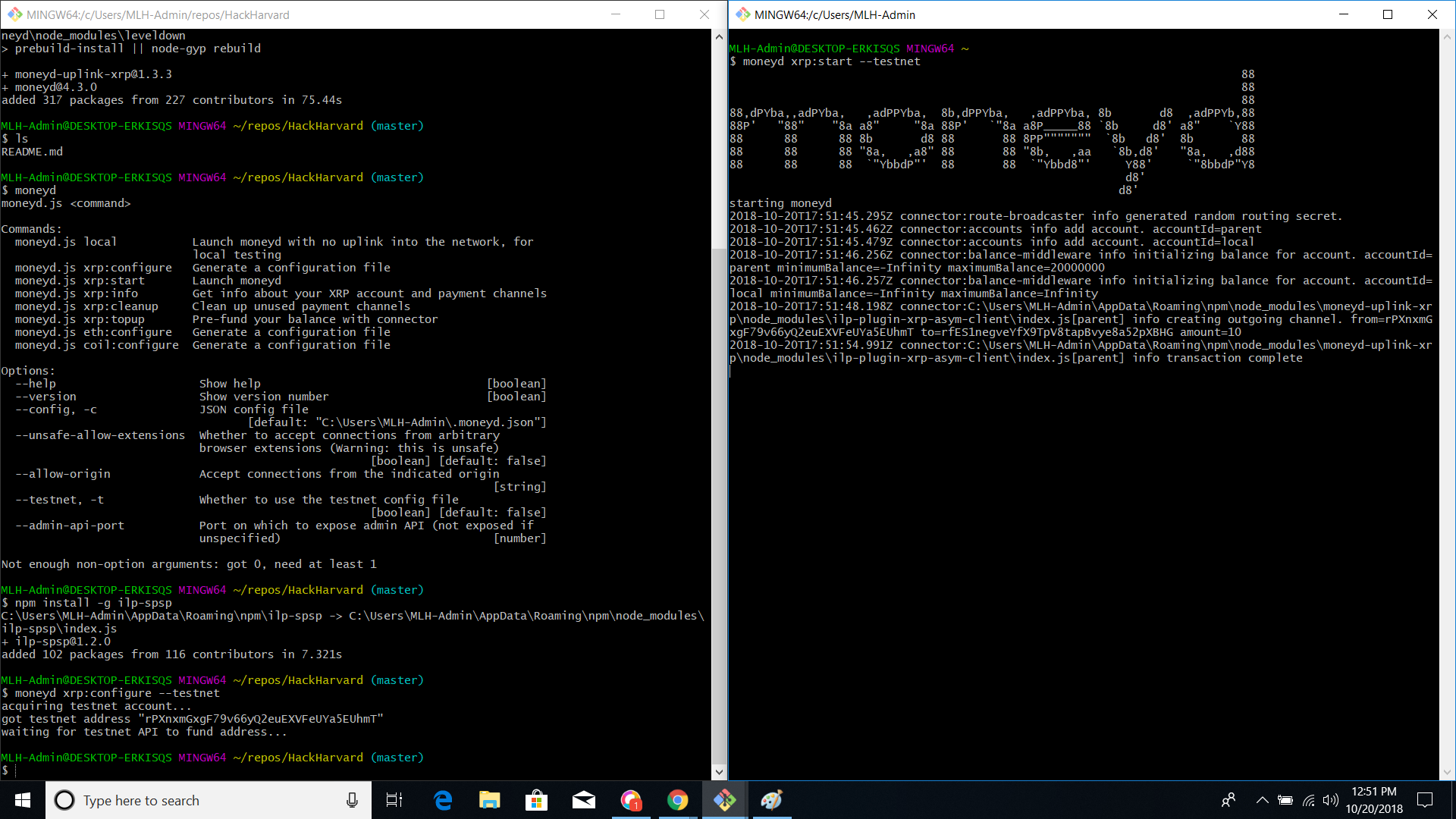This screenshot has height=819, width=1456.
Task: Launch Microsoft Store from the taskbar
Action: [536, 800]
